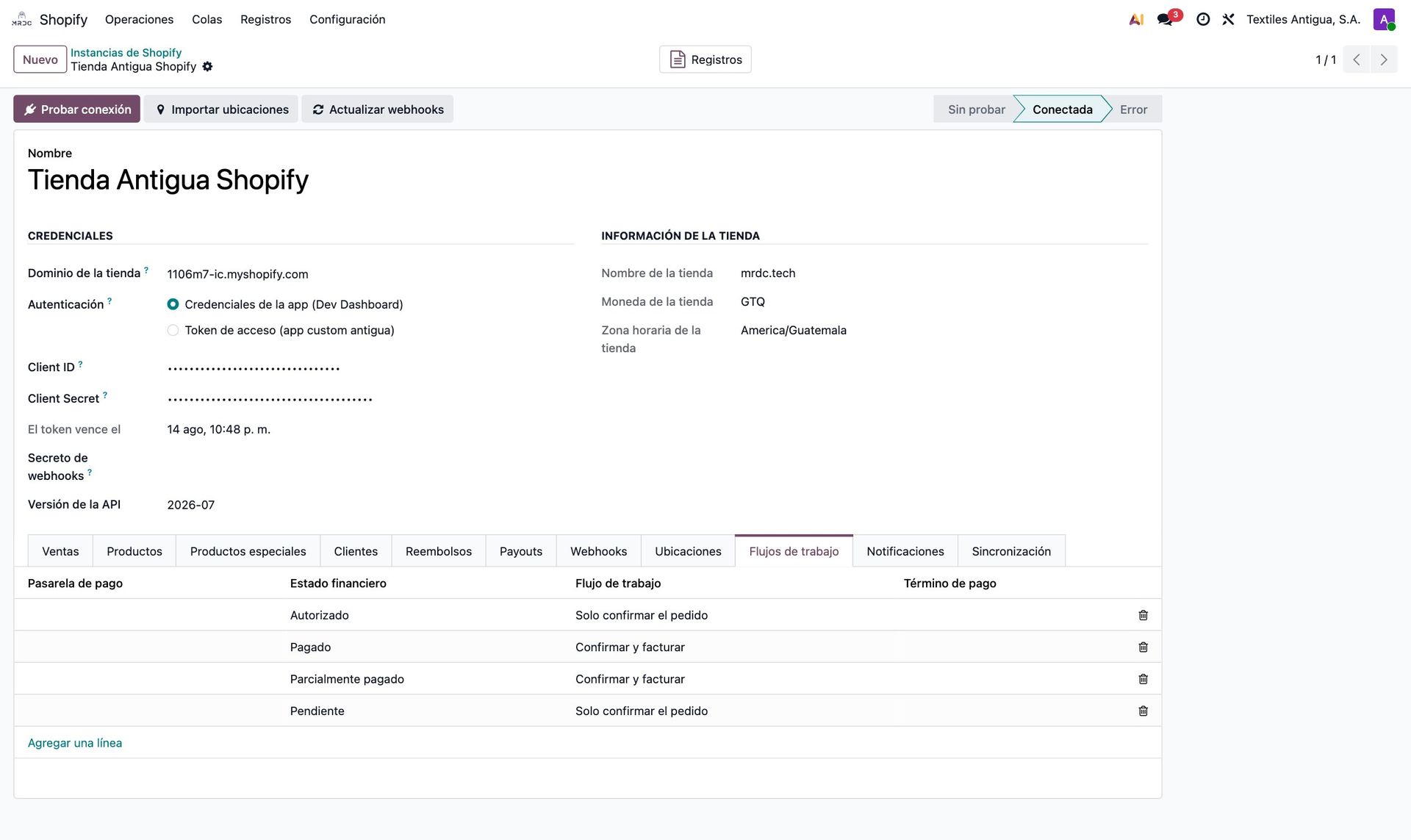Edit the Dominio de la tienda field

pyautogui.click(x=370, y=274)
